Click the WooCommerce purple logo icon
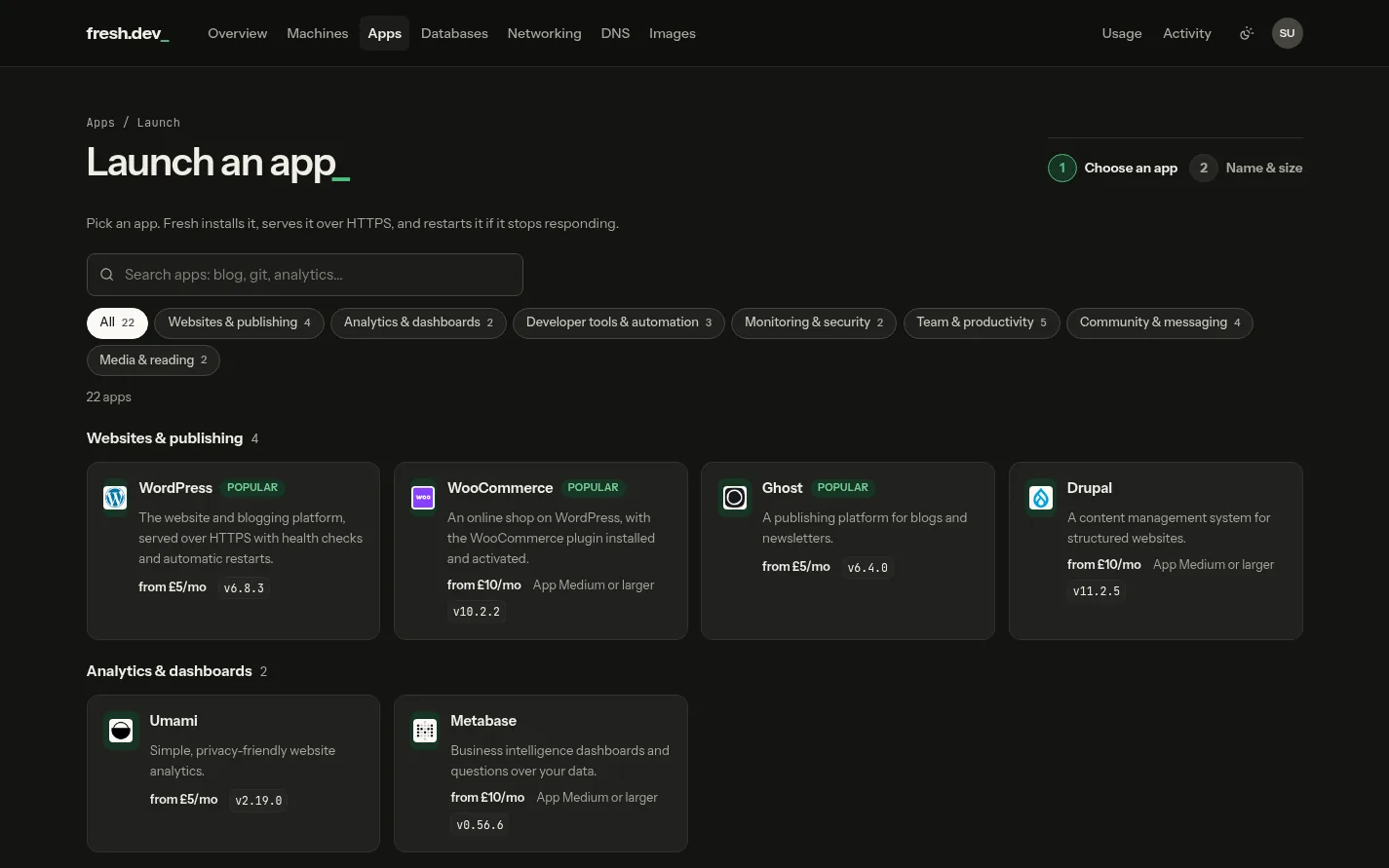1389x868 pixels. (x=423, y=498)
